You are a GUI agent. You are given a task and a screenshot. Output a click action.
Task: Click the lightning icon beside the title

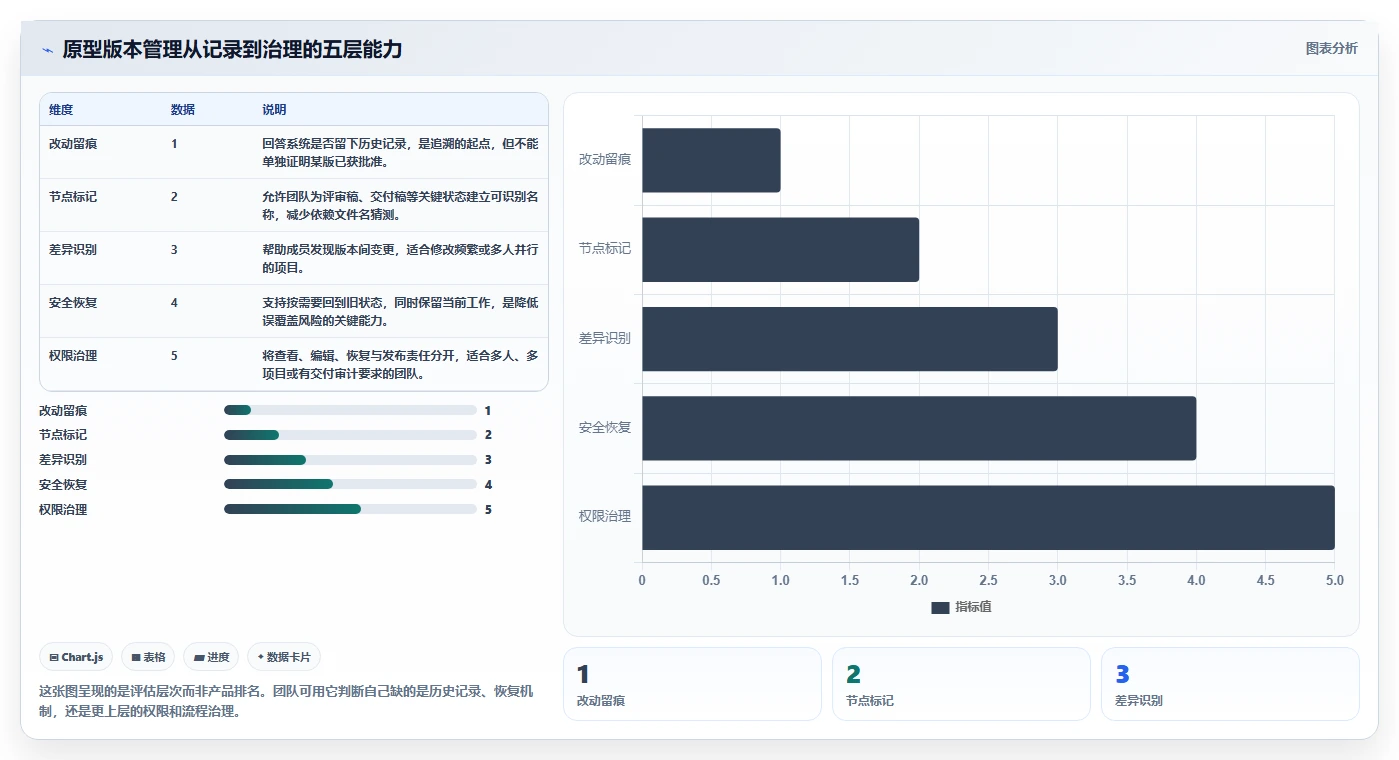pyautogui.click(x=47, y=50)
